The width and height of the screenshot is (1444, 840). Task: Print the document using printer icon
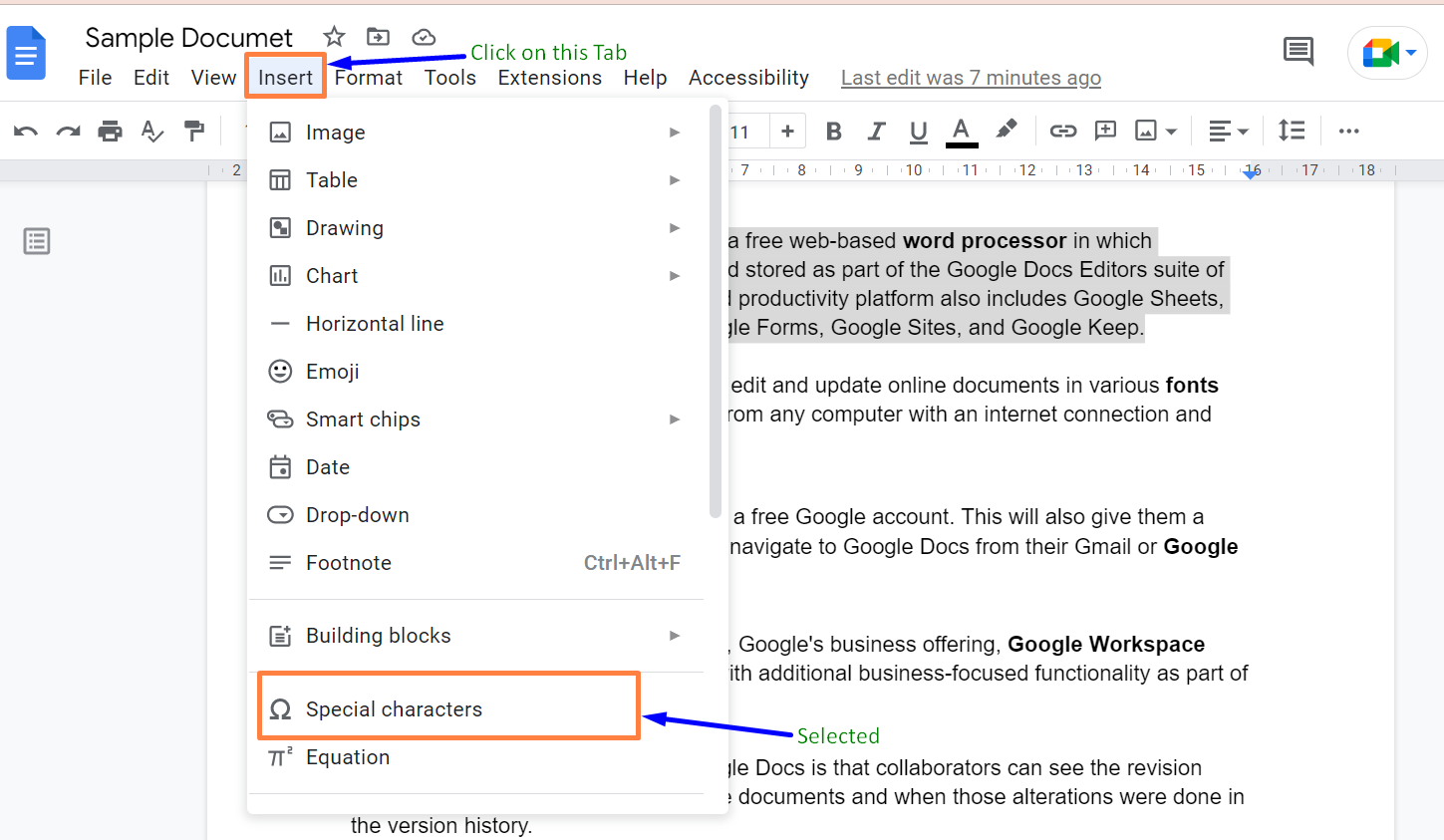(x=111, y=131)
